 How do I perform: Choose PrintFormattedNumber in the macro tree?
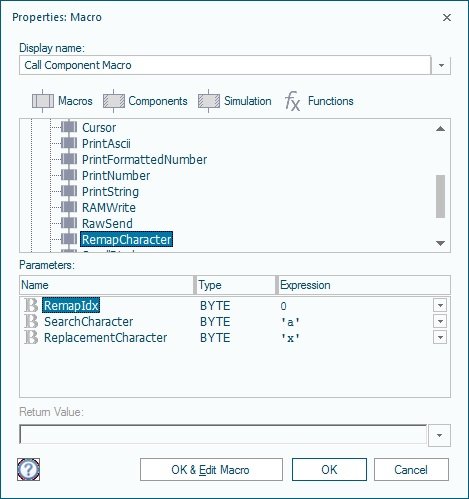[144, 160]
